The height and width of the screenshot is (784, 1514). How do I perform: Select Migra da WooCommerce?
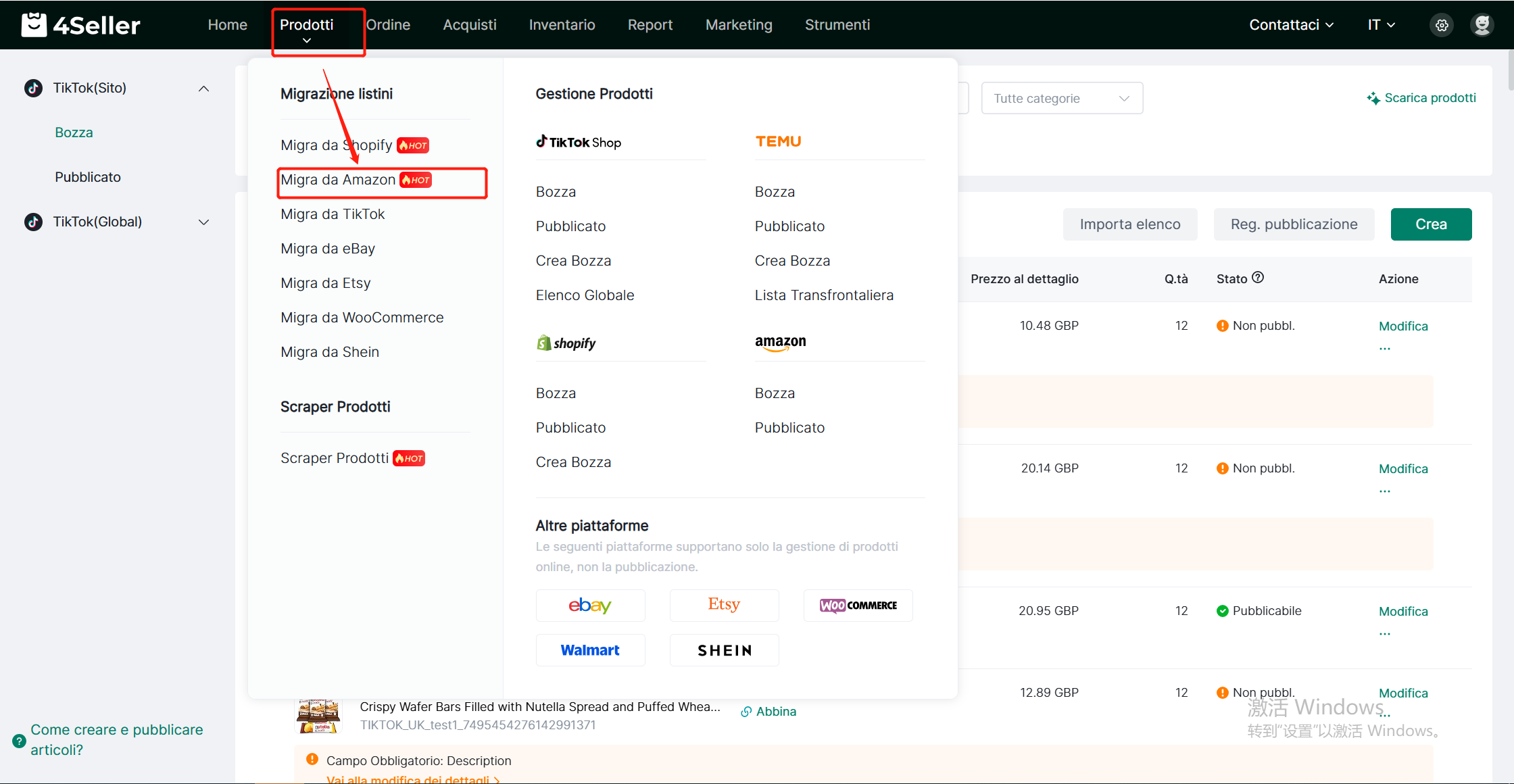pyautogui.click(x=362, y=318)
